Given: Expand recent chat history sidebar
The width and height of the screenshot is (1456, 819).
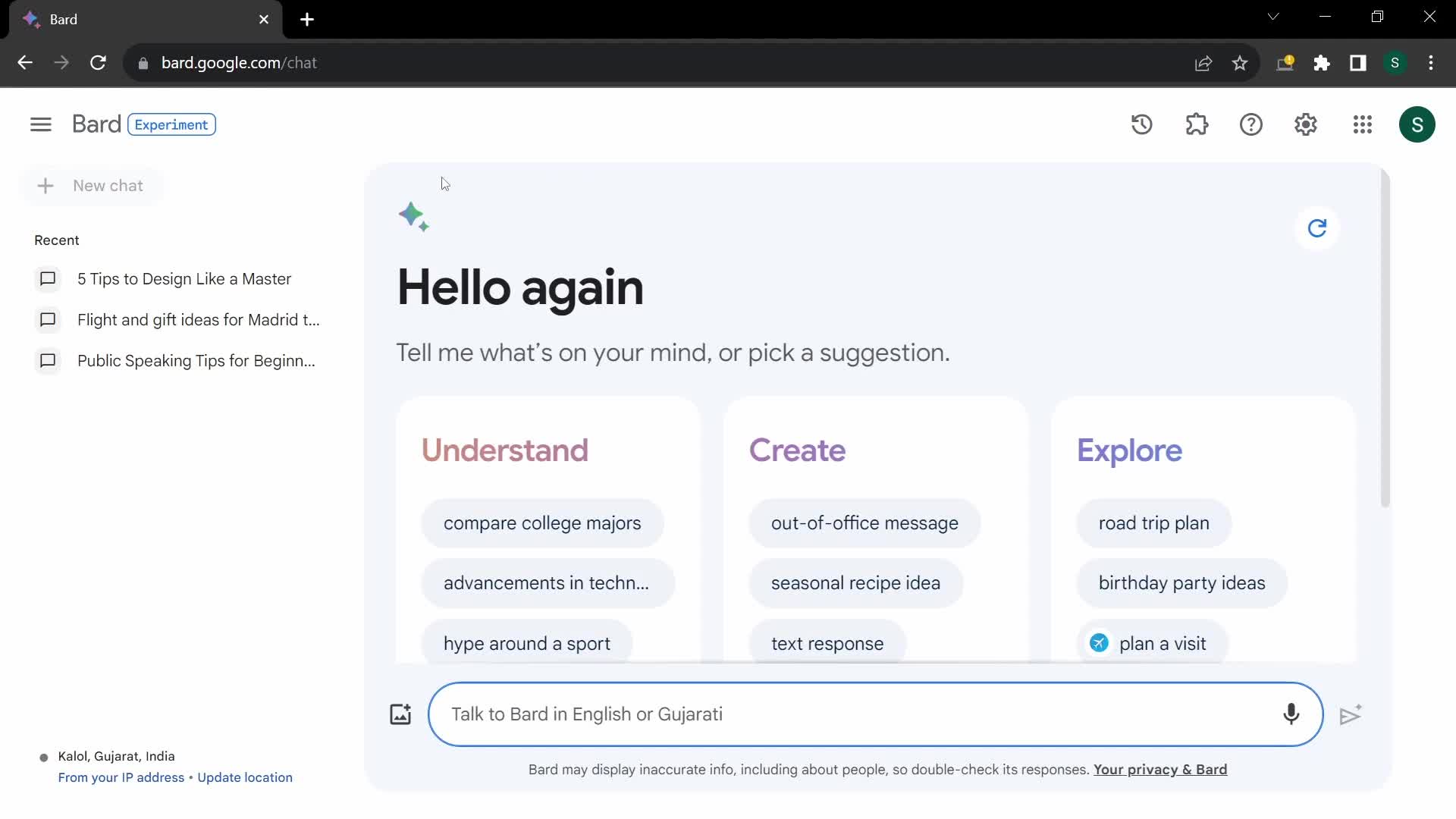Looking at the screenshot, I should 41,124.
